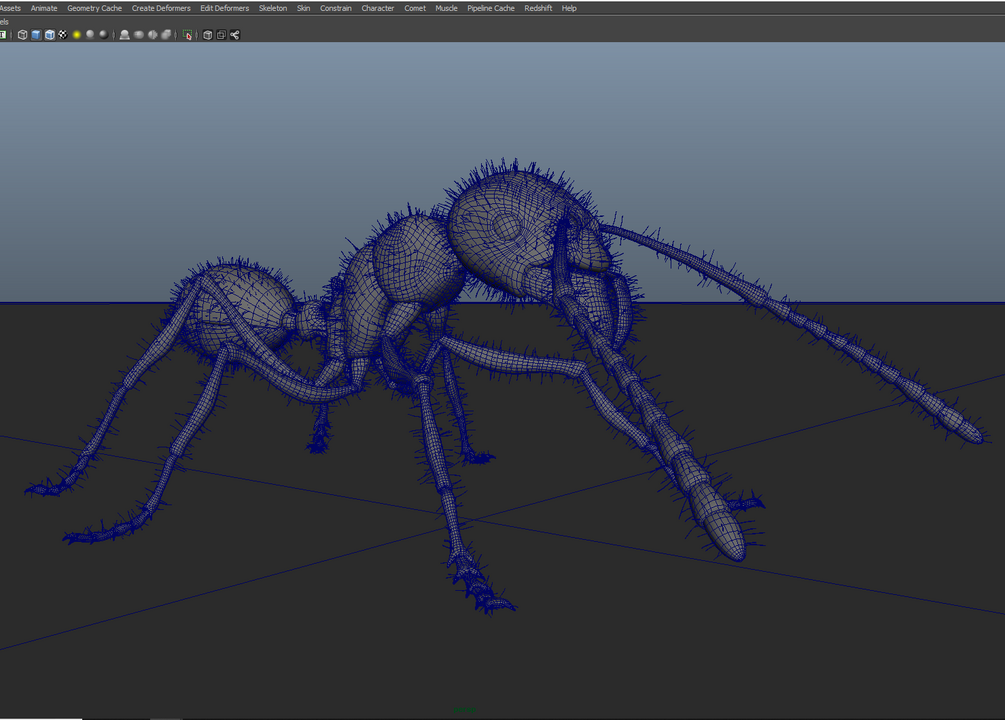1005x720 pixels.
Task: Open the Help menu
Action: coord(569,8)
